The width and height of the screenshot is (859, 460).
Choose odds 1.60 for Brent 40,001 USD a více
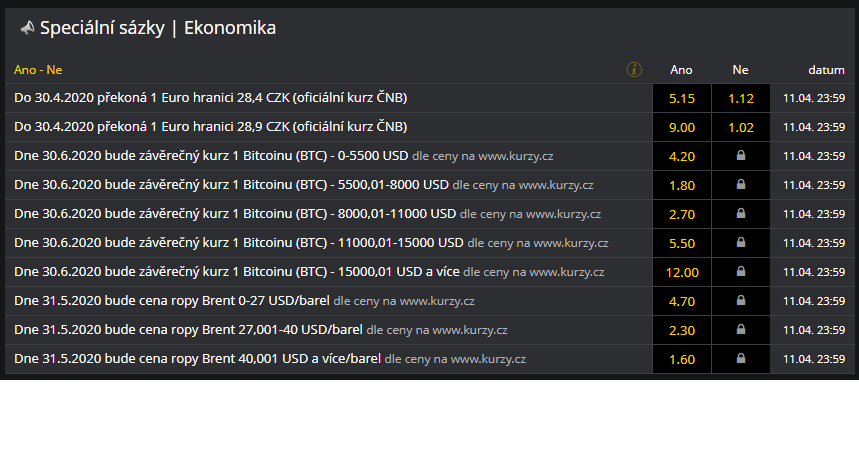(x=682, y=359)
